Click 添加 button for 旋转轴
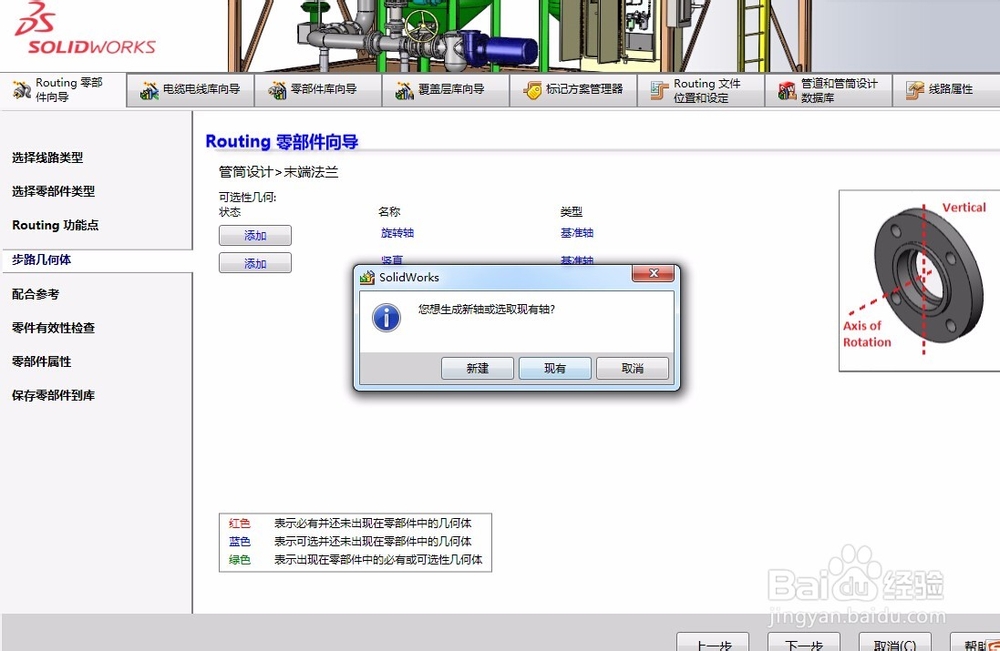Screen dimensions: 1000x651 click(x=255, y=235)
